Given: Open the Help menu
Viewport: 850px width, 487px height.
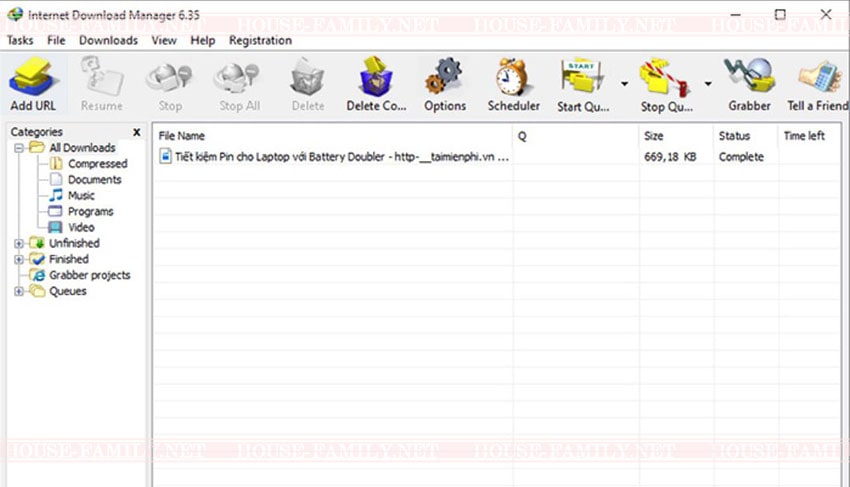Looking at the screenshot, I should point(202,41).
